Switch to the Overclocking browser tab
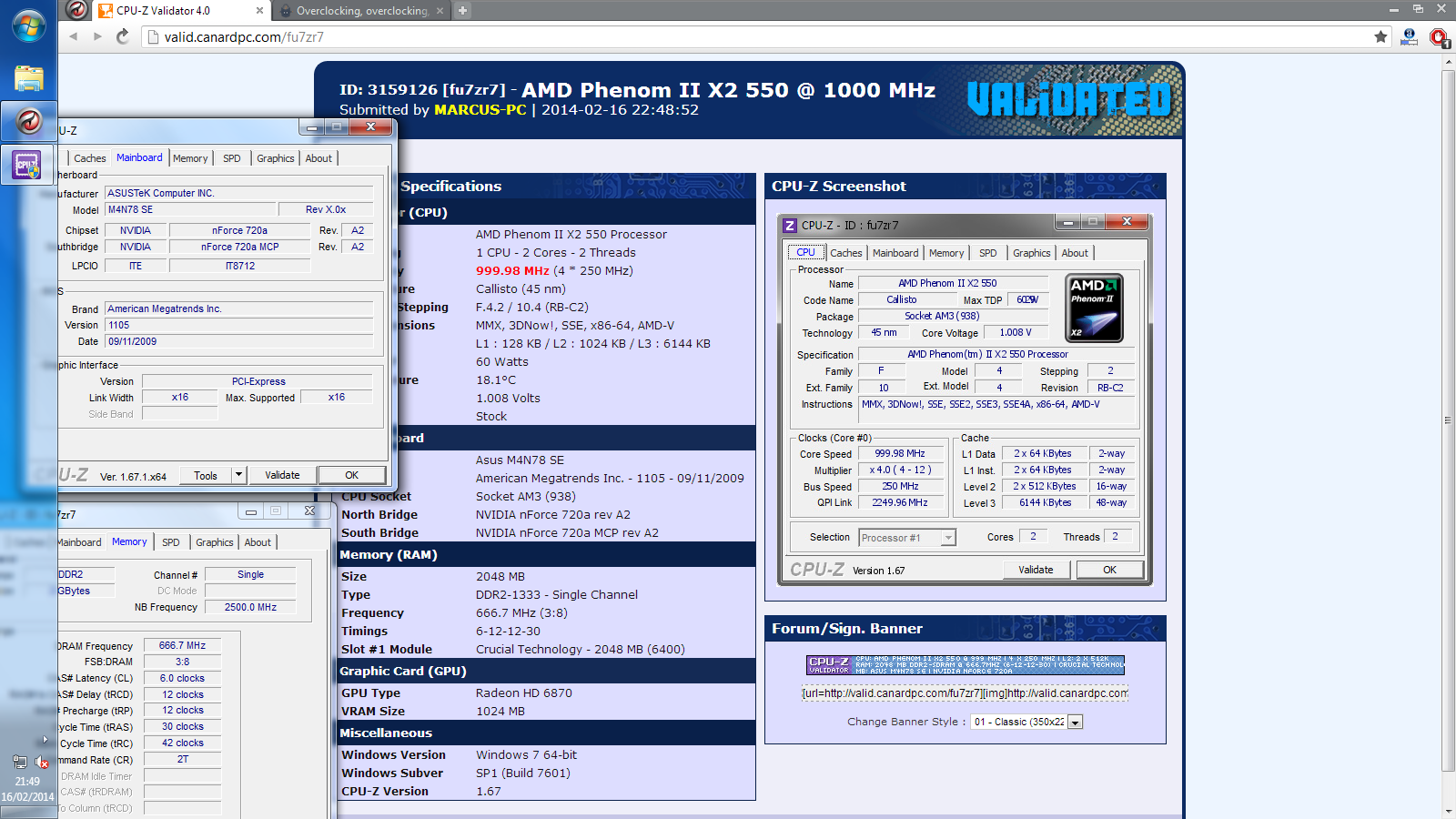Screen dimensions: 1456x819 (x=361, y=11)
